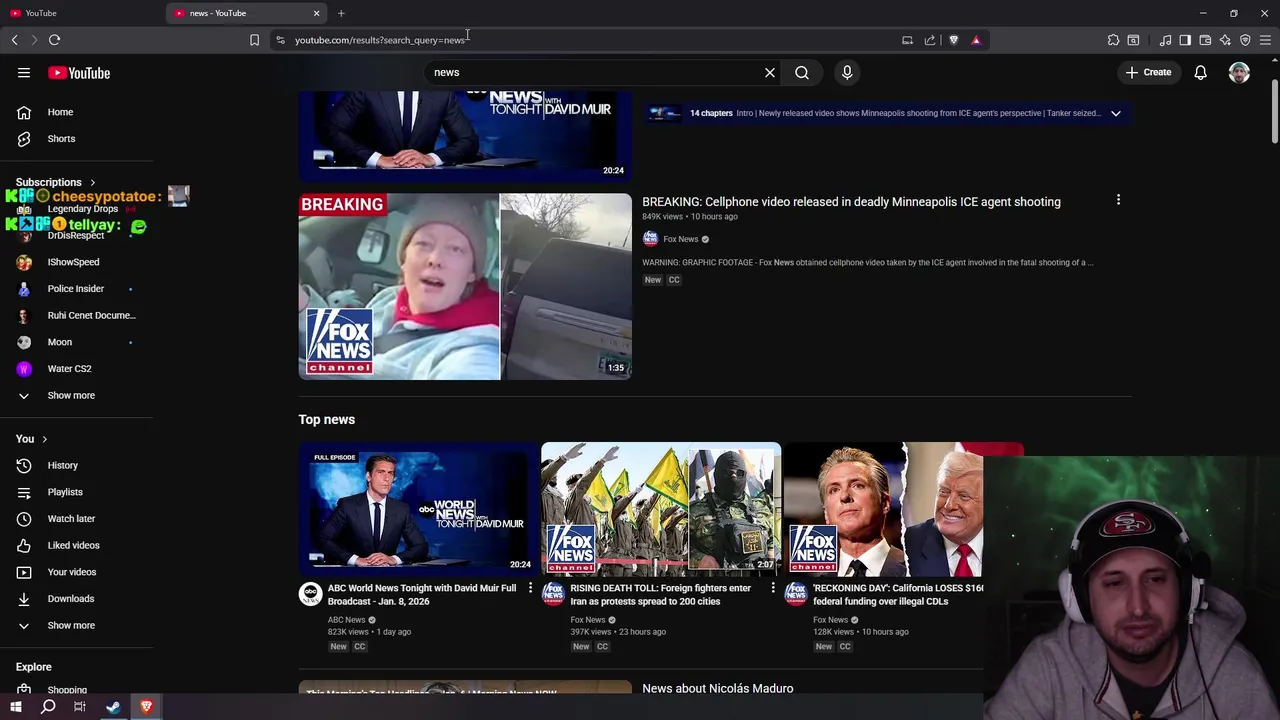Open the browser main menu hamburger
The image size is (1280, 720).
pos(1265,40)
